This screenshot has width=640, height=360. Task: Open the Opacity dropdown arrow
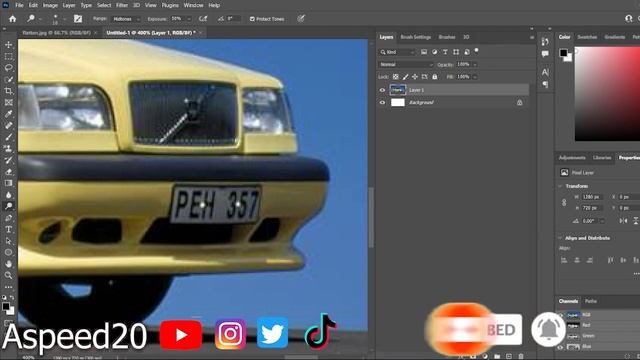(x=475, y=64)
